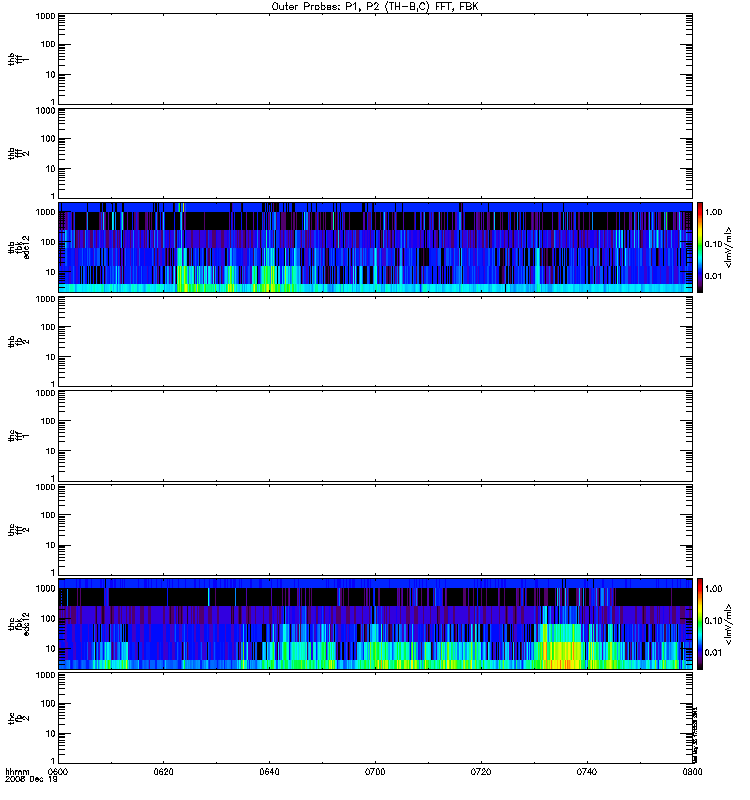This screenshot has width=750, height=800.
Task: Click the '<|mV/m|>' units label of the thb color bar
Action: click(x=729, y=247)
